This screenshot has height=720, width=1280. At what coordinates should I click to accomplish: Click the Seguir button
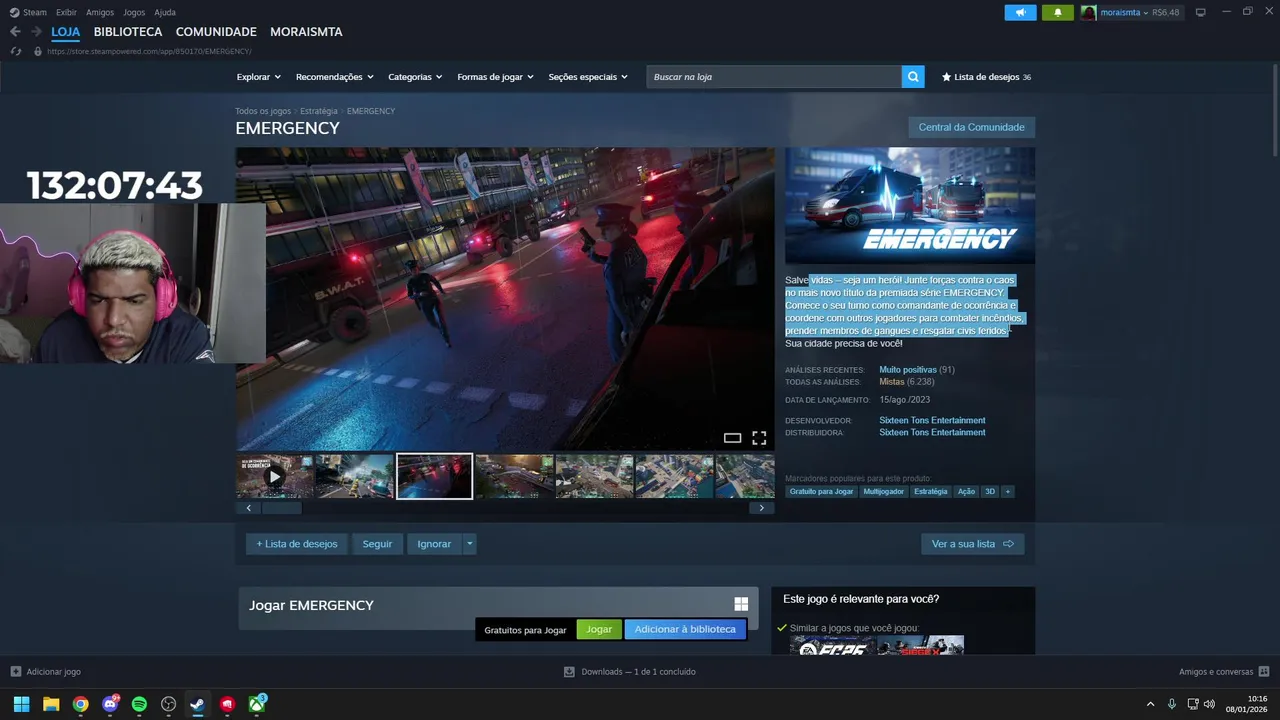coord(377,544)
